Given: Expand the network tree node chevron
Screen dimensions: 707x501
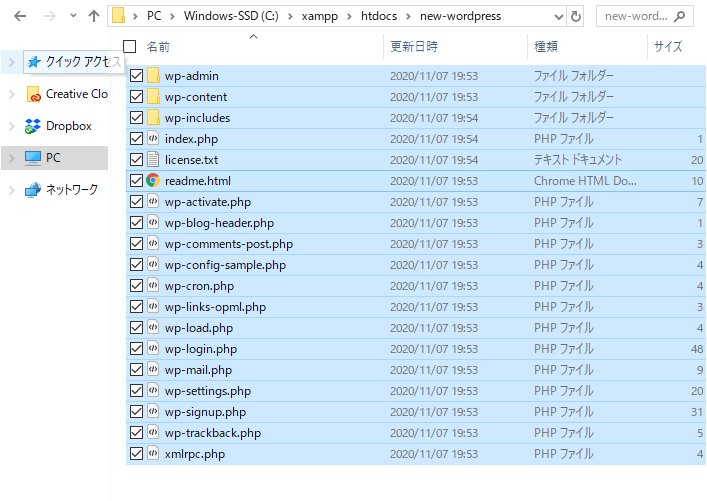Looking at the screenshot, I should (x=11, y=190).
